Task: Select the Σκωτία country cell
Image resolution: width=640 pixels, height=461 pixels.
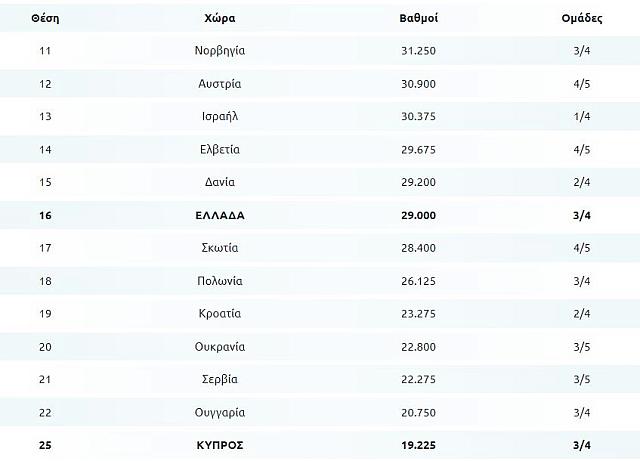Action: [221, 248]
